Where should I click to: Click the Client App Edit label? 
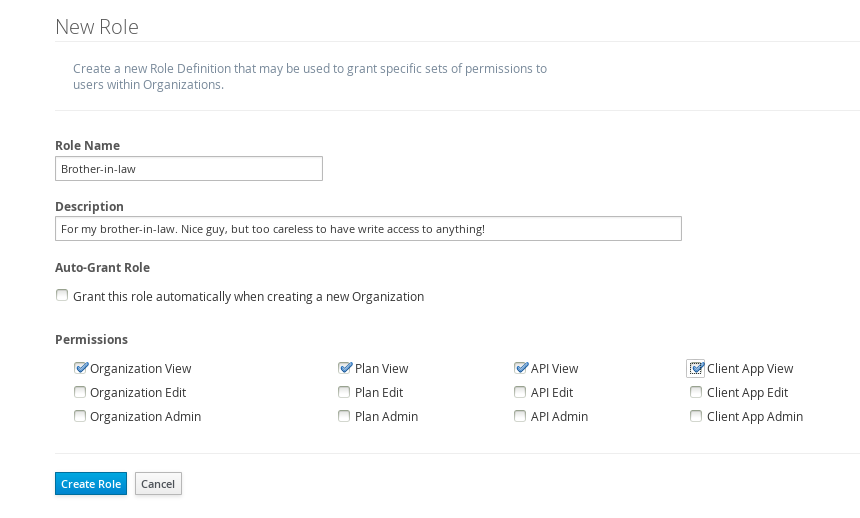(x=747, y=393)
